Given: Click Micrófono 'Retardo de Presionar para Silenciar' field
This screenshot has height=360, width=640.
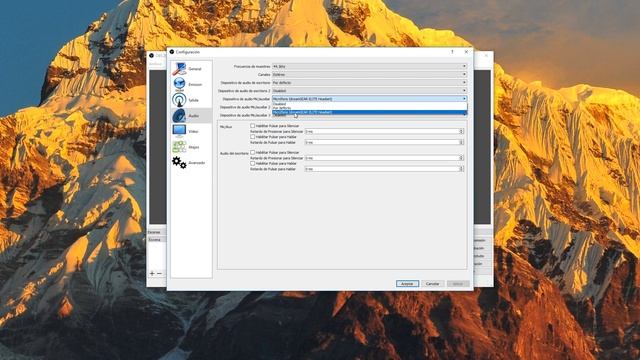Looking at the screenshot, I should coord(384,131).
